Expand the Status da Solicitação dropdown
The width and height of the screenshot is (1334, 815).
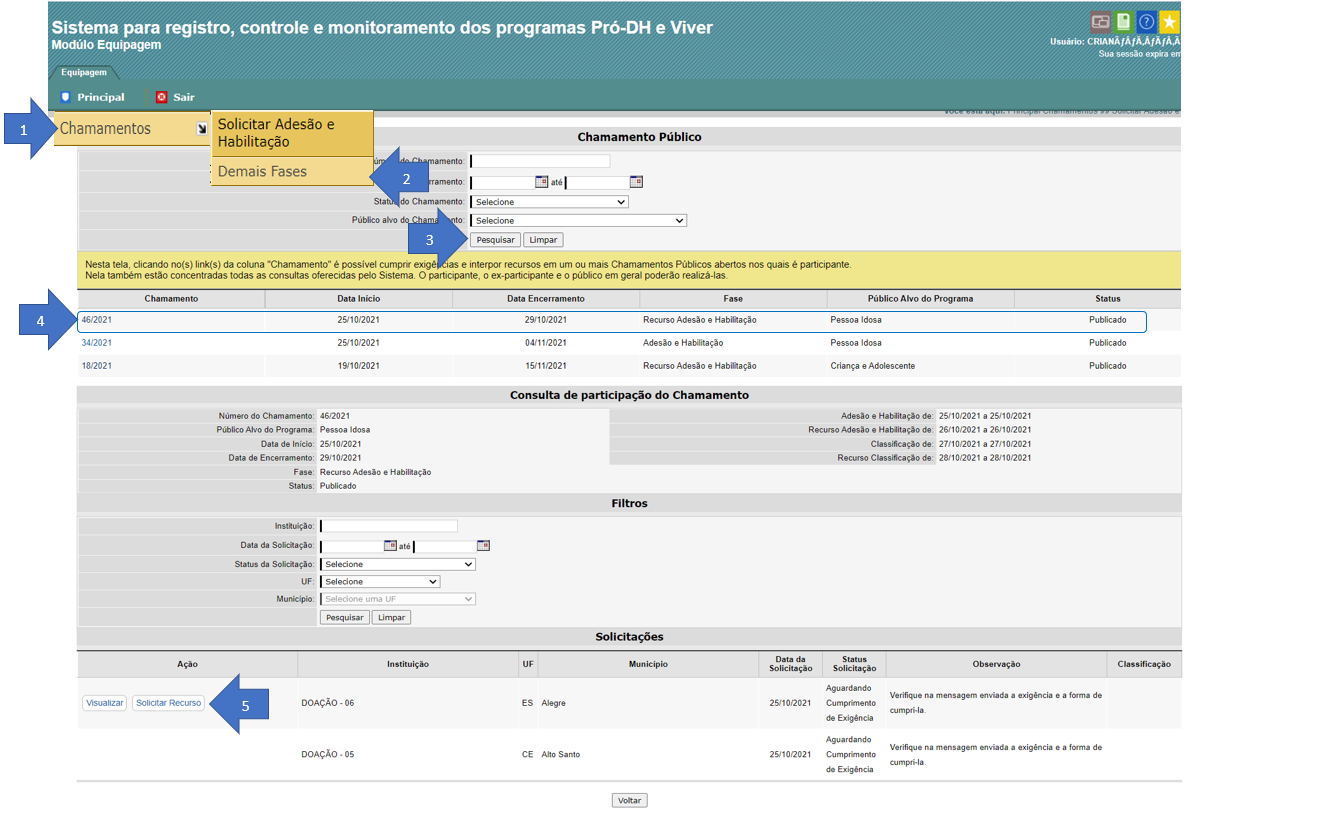pos(397,564)
